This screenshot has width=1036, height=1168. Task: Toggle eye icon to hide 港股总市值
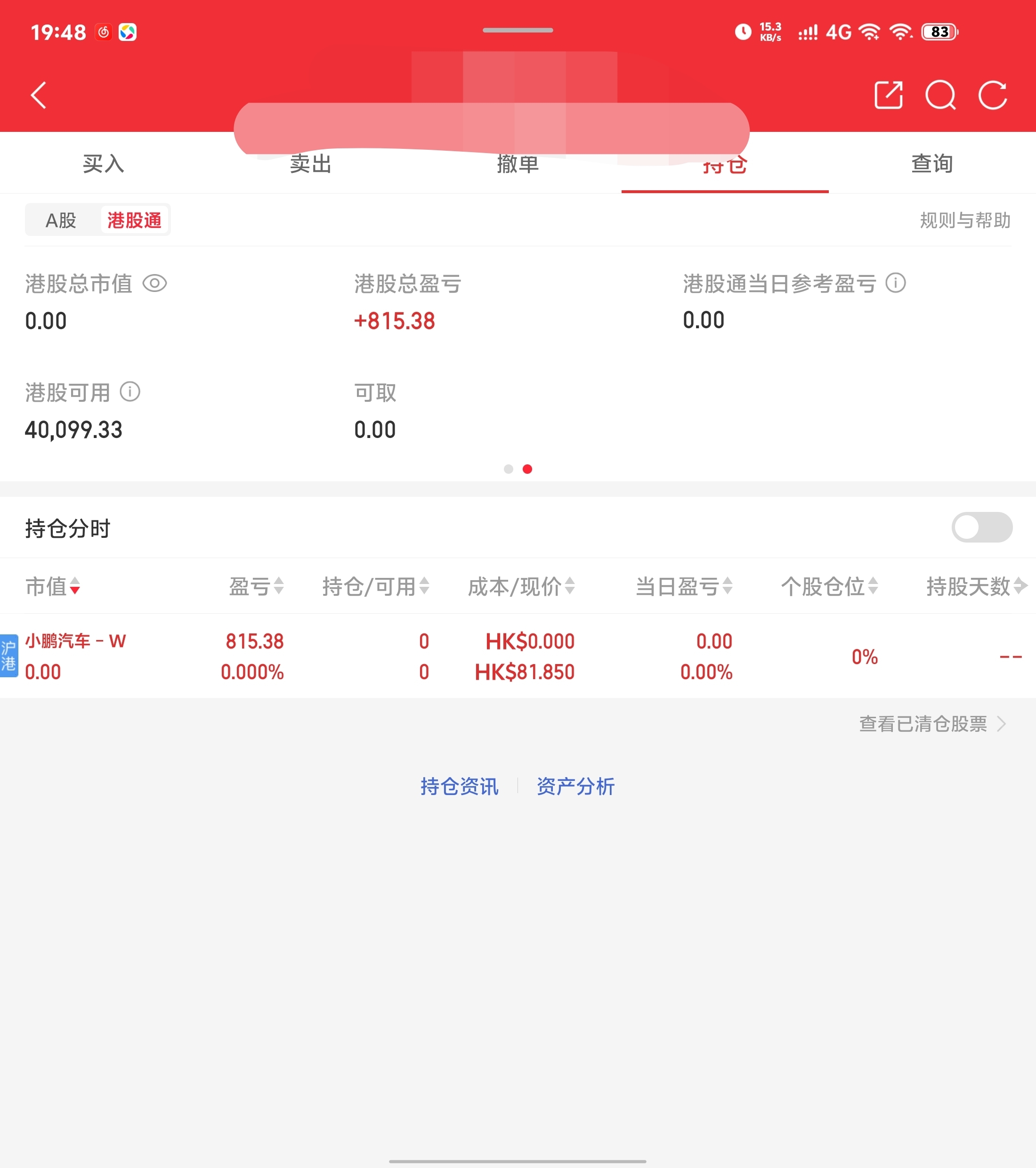[154, 284]
